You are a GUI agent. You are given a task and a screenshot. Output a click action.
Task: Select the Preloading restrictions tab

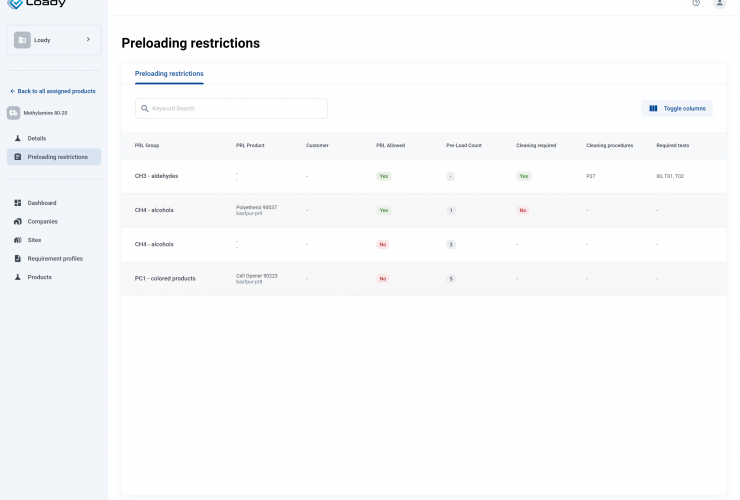(169, 74)
